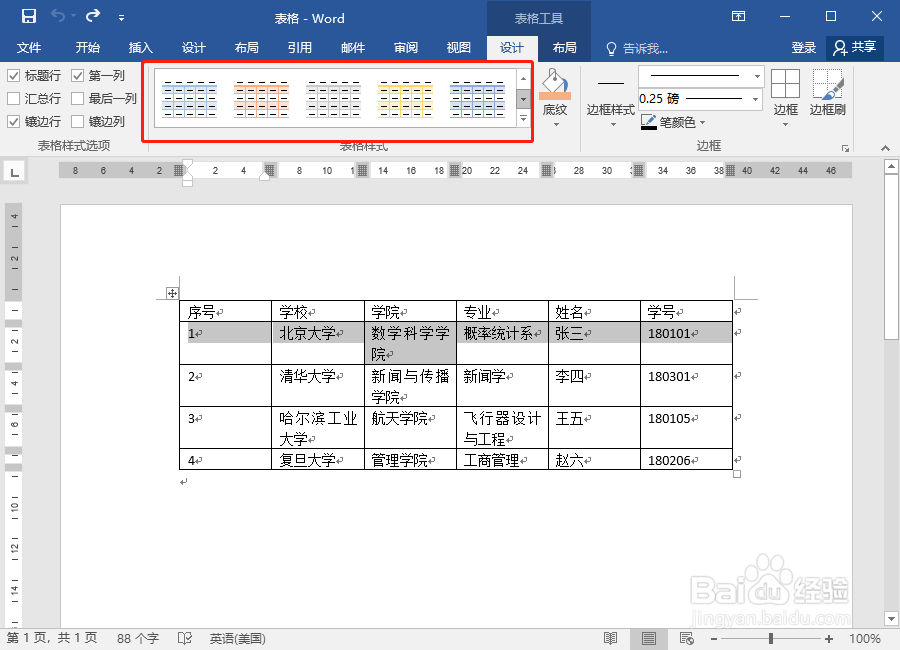The image size is (900, 650).
Task: Open the 文件 menu tab
Action: pyautogui.click(x=29, y=48)
